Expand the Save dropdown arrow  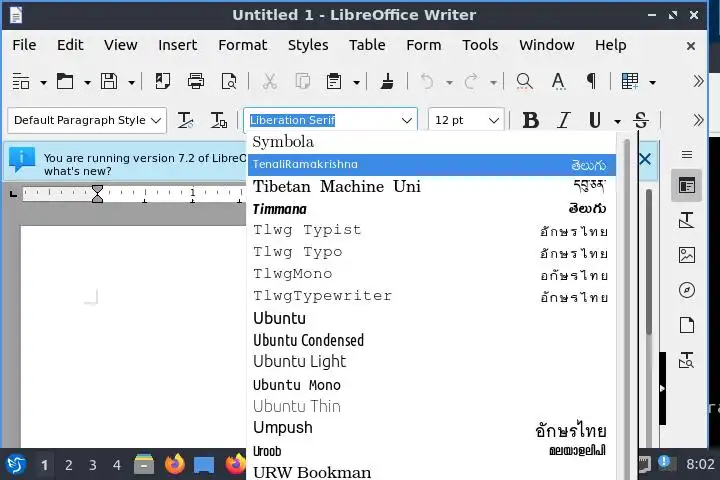131,83
